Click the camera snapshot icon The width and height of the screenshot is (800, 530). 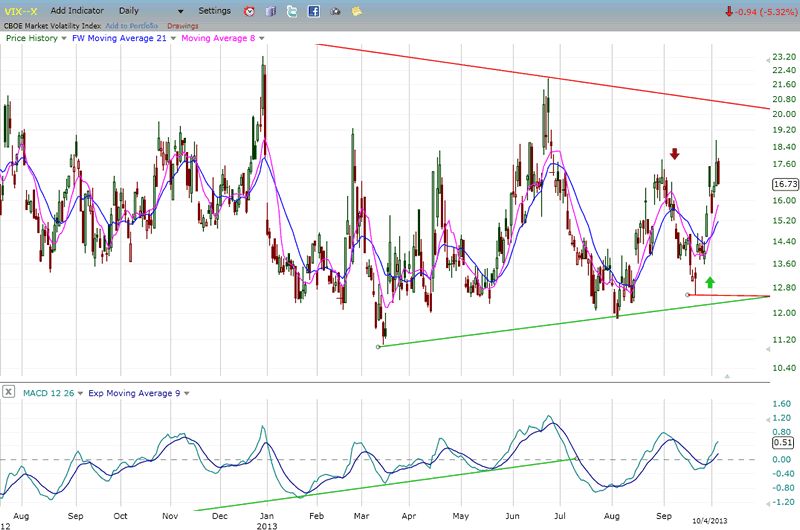(335, 11)
